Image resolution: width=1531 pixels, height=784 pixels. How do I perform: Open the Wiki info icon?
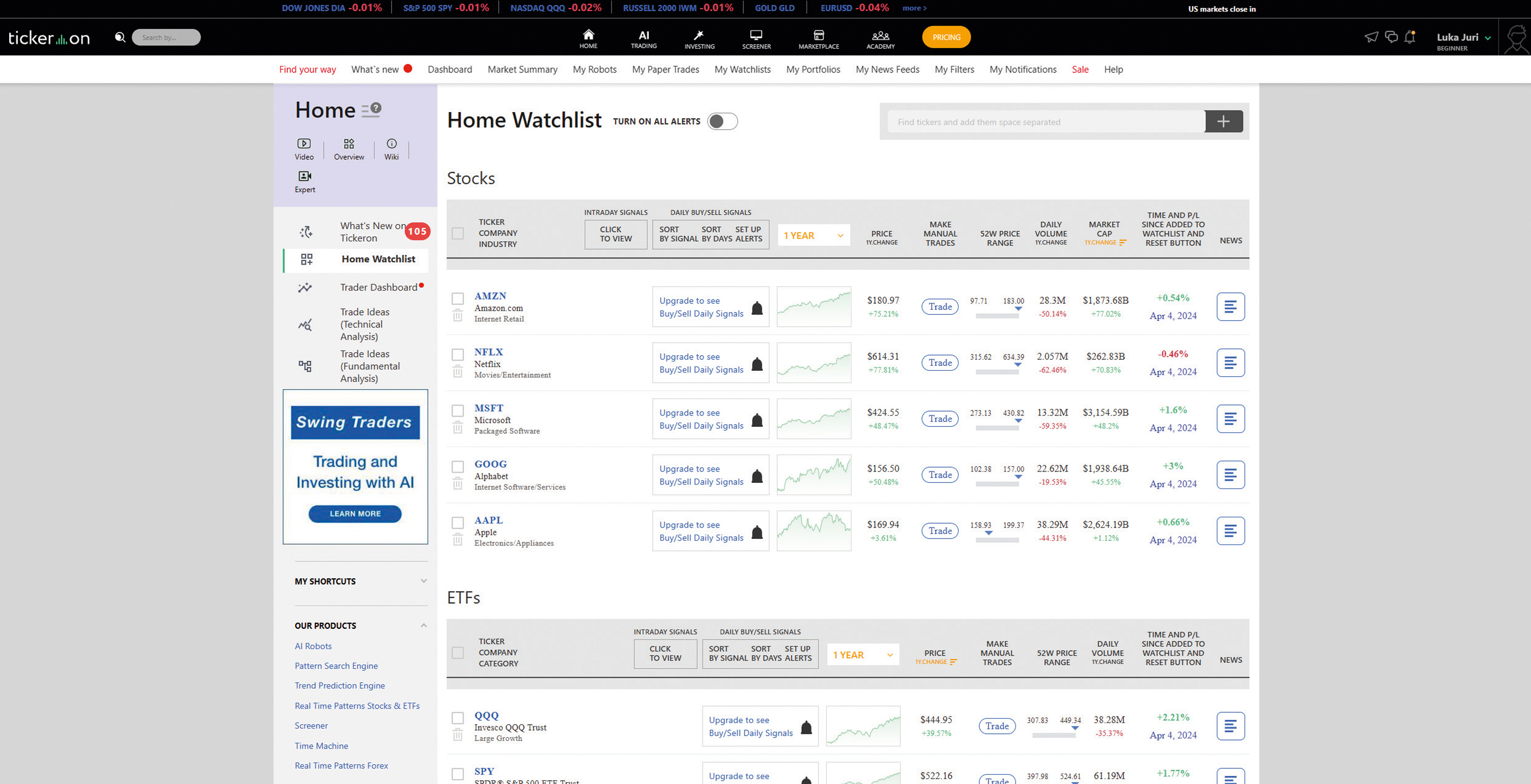(x=391, y=149)
